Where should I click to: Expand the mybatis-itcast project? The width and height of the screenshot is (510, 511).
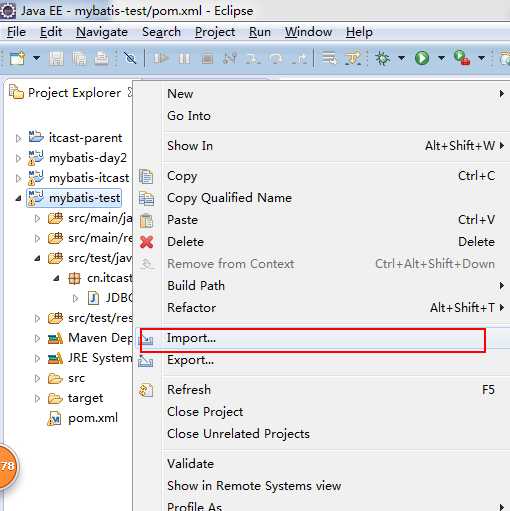coord(18,178)
